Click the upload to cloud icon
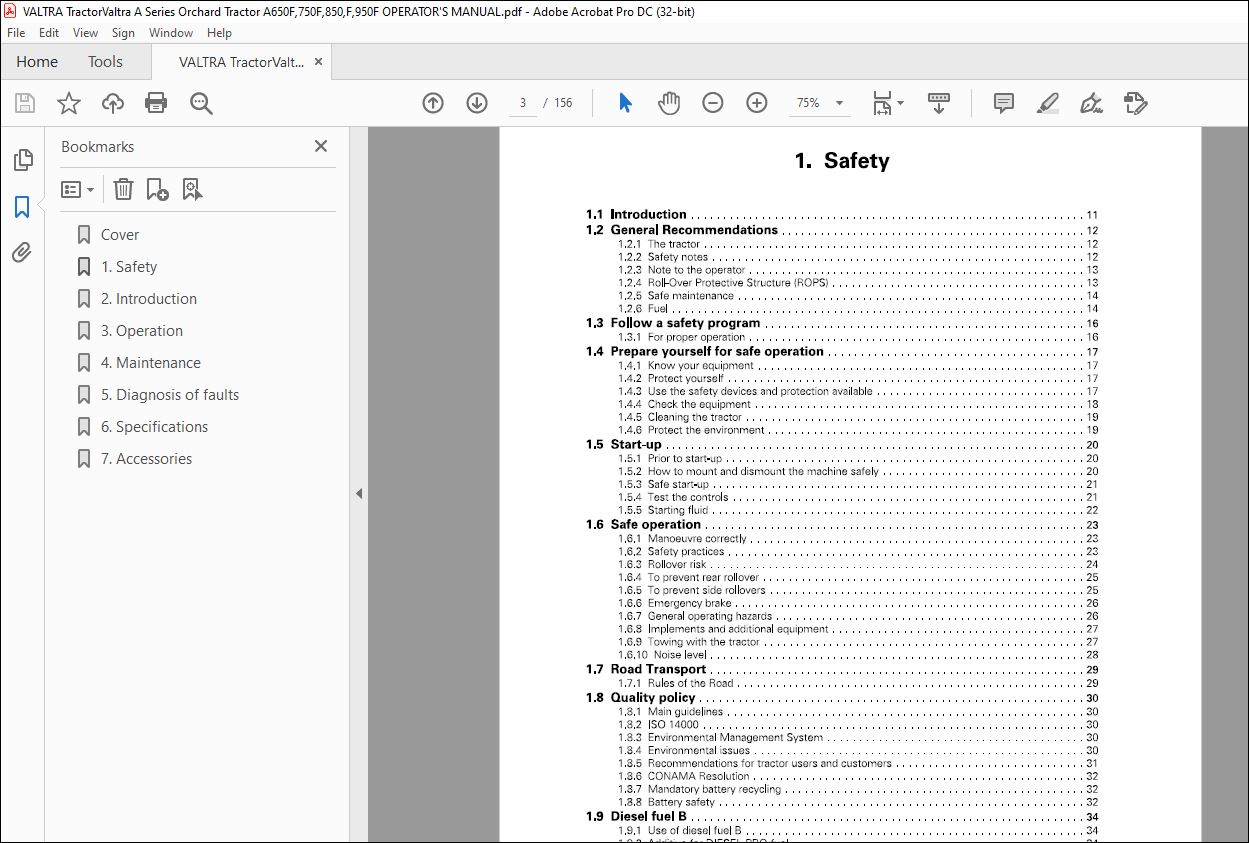Image resolution: width=1249 pixels, height=843 pixels. coord(113,103)
